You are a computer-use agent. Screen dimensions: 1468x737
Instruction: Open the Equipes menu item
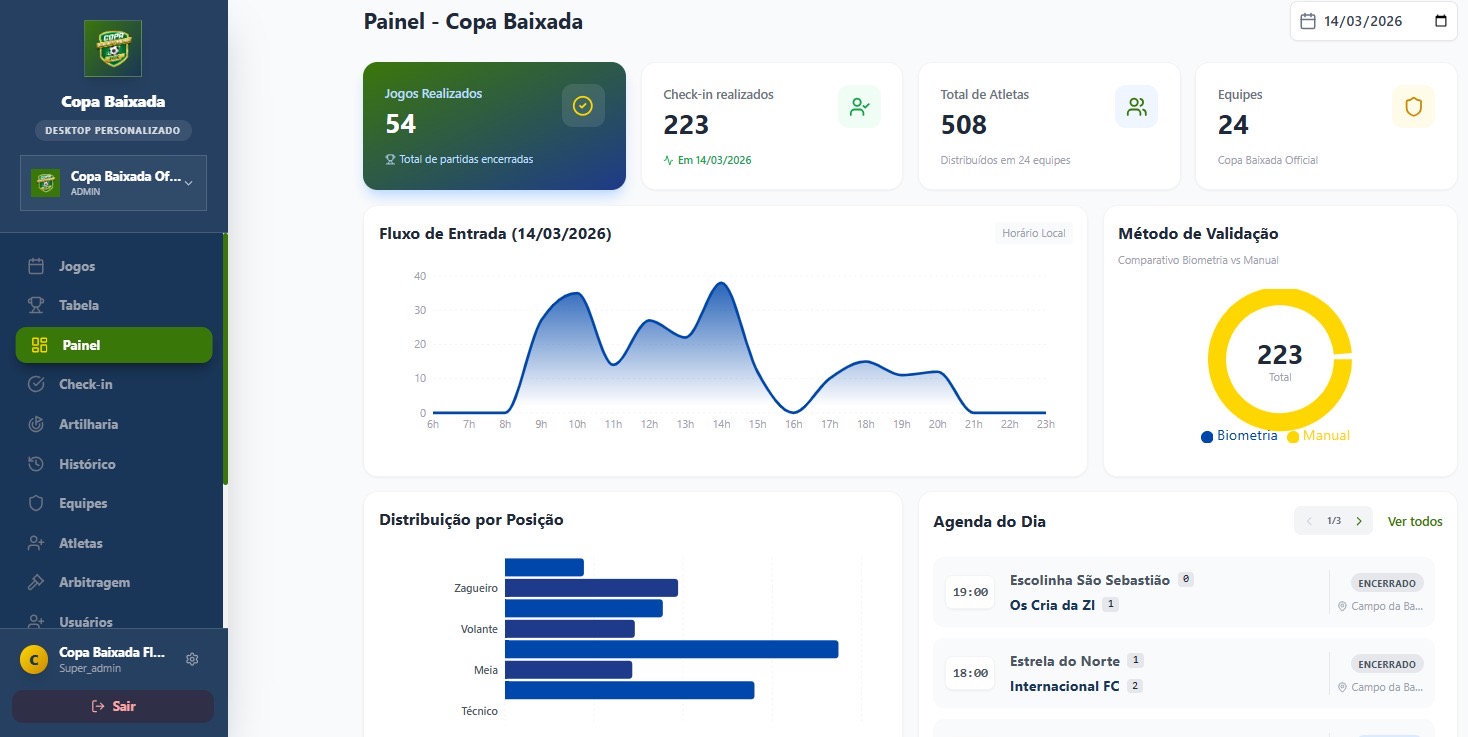114,503
